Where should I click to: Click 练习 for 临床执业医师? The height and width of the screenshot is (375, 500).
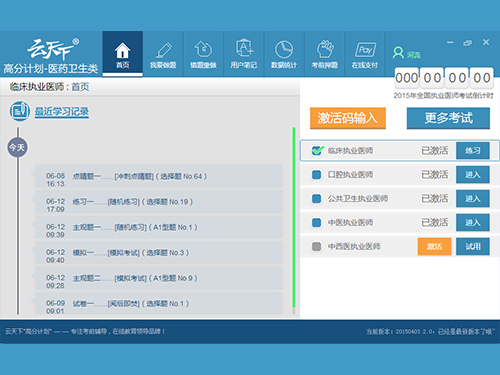(x=473, y=151)
